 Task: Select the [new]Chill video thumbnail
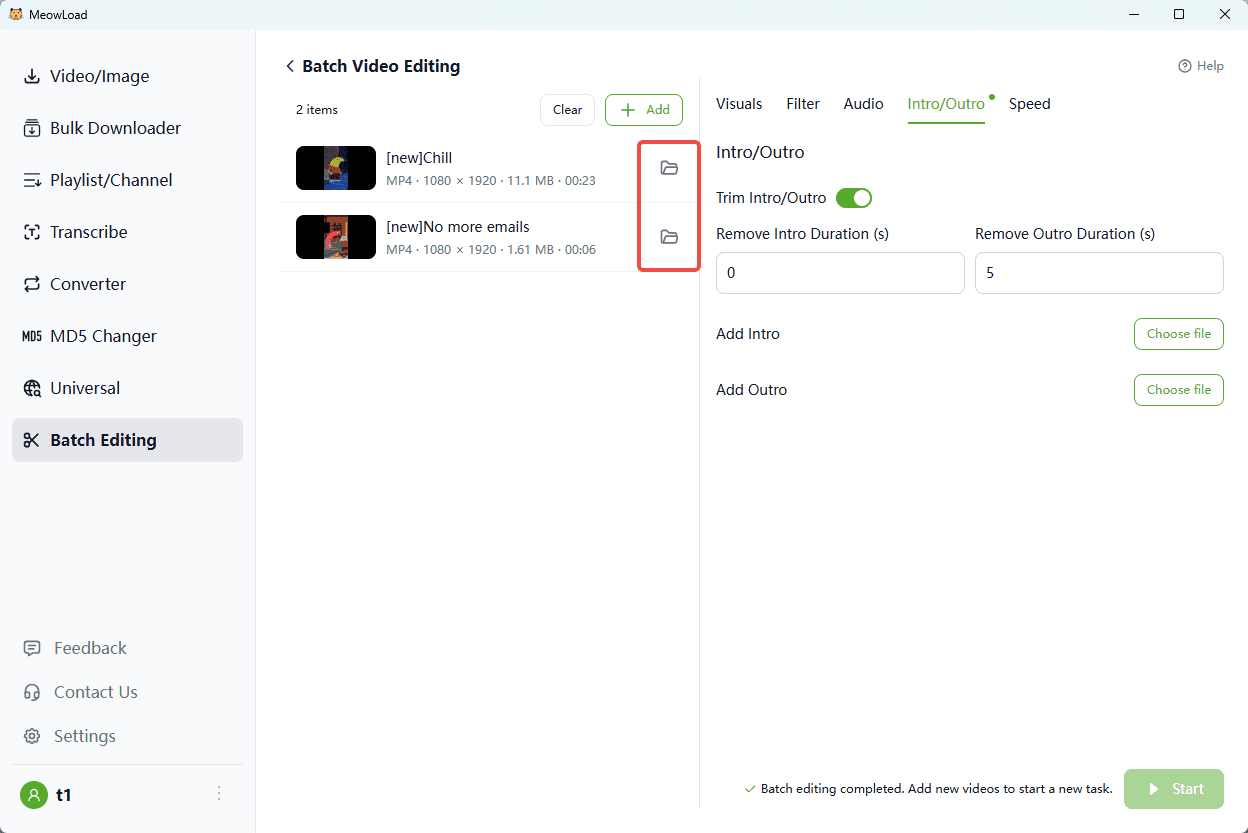pyautogui.click(x=336, y=168)
